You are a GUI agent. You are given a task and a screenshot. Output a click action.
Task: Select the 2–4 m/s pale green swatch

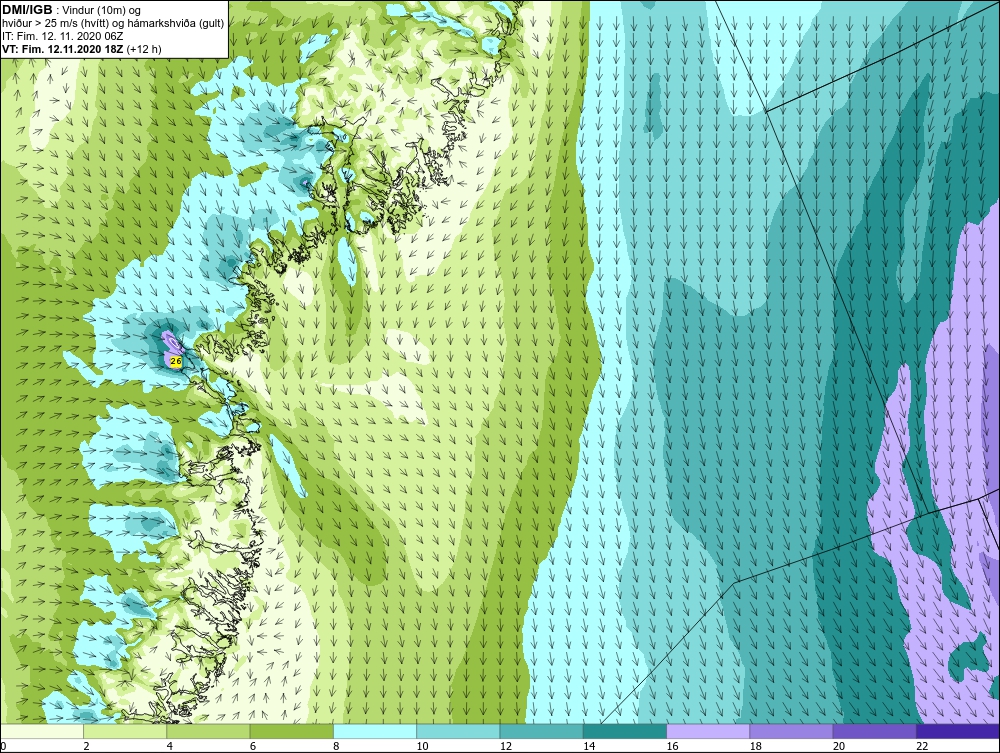pos(125,731)
